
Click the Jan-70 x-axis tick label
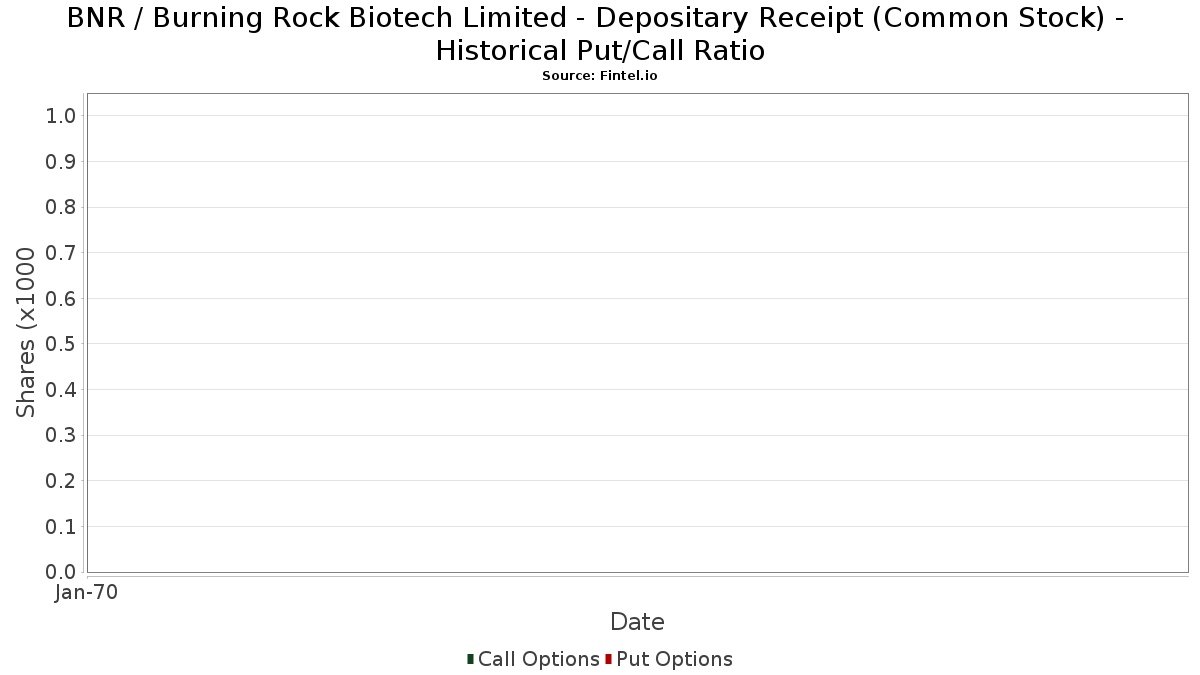pos(87,593)
